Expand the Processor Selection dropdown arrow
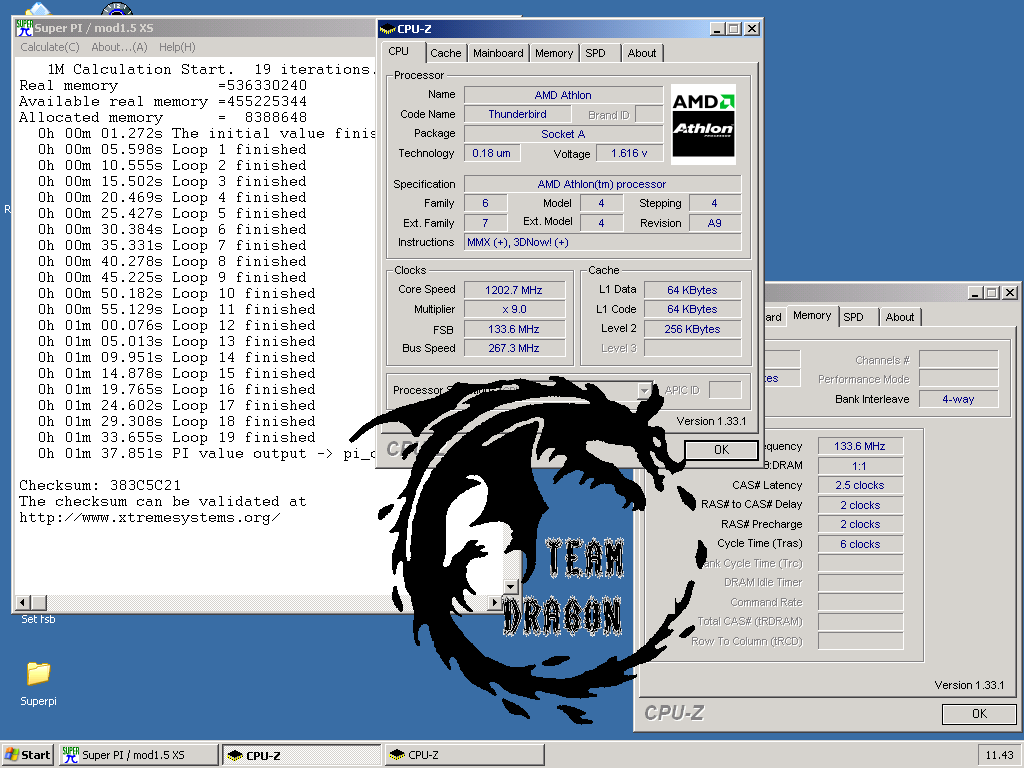Viewport: 1024px width, 768px height. pos(644,391)
